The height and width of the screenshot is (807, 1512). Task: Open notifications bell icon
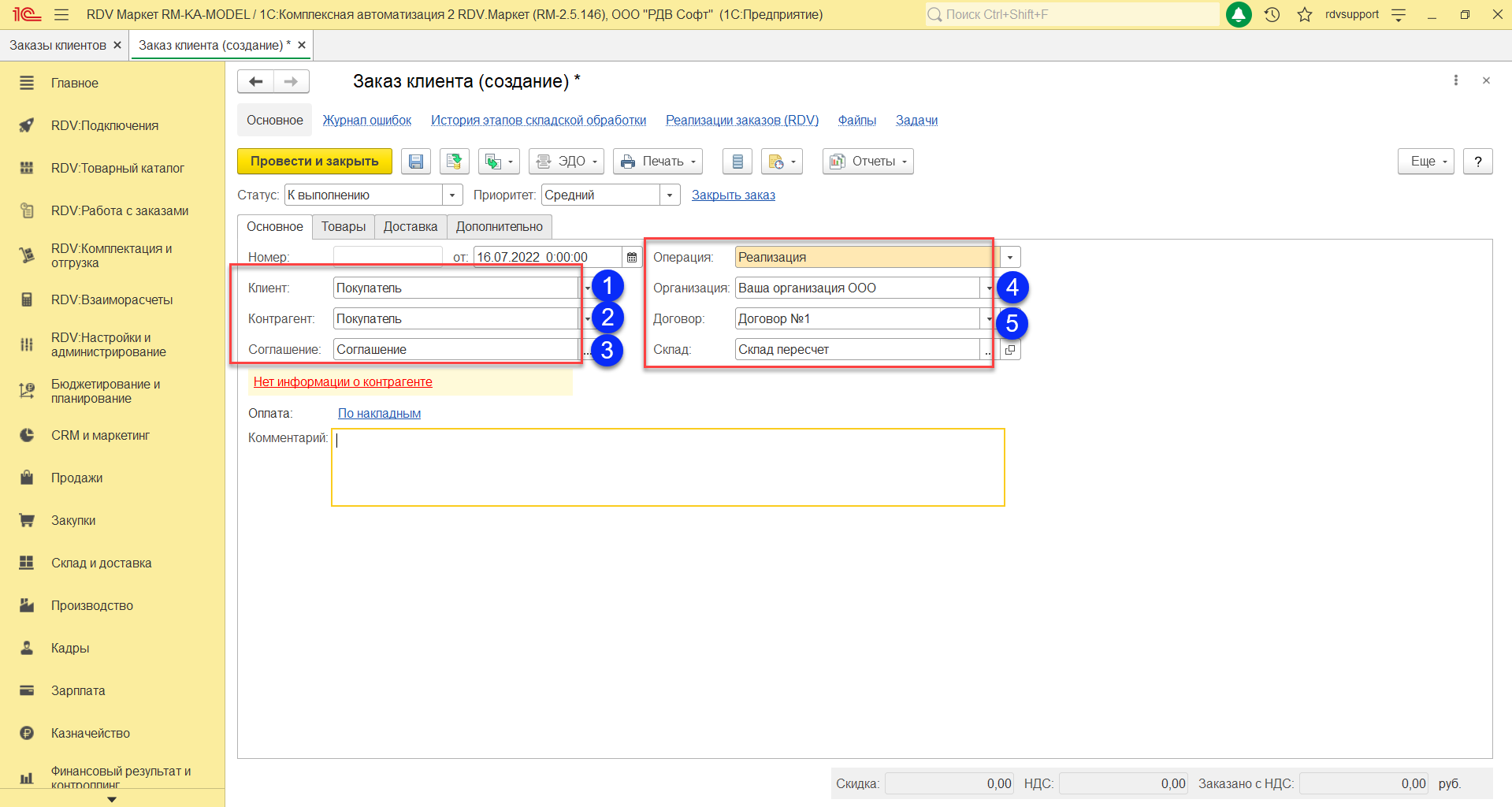click(x=1239, y=14)
